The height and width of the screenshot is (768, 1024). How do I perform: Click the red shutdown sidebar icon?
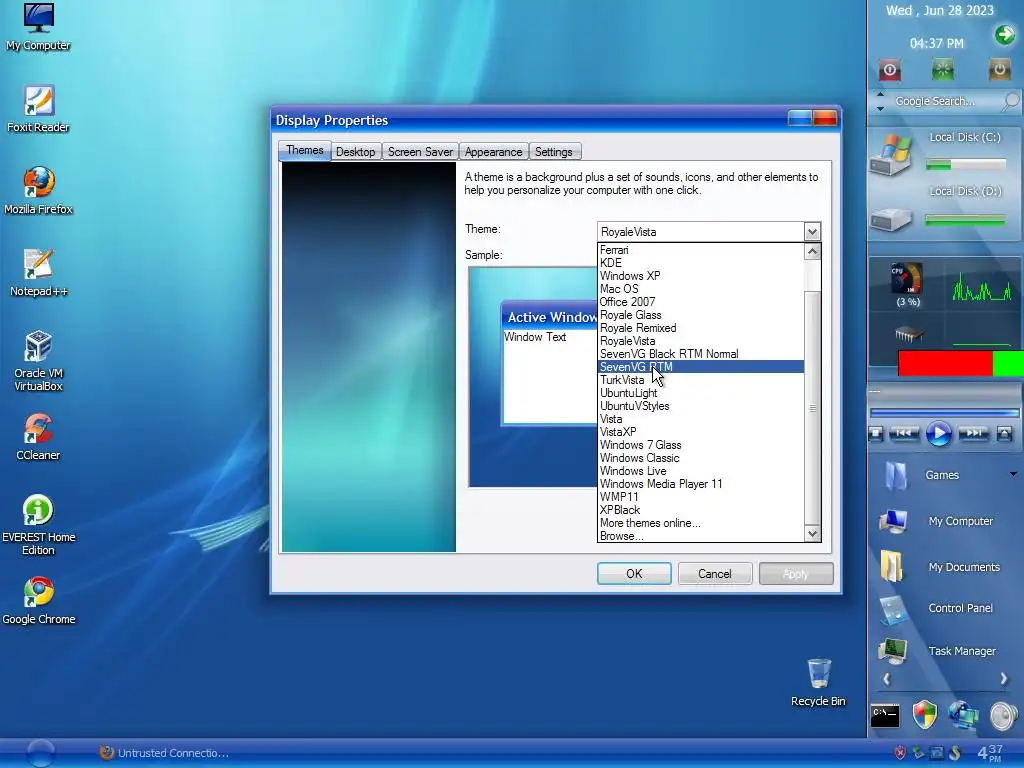(889, 70)
